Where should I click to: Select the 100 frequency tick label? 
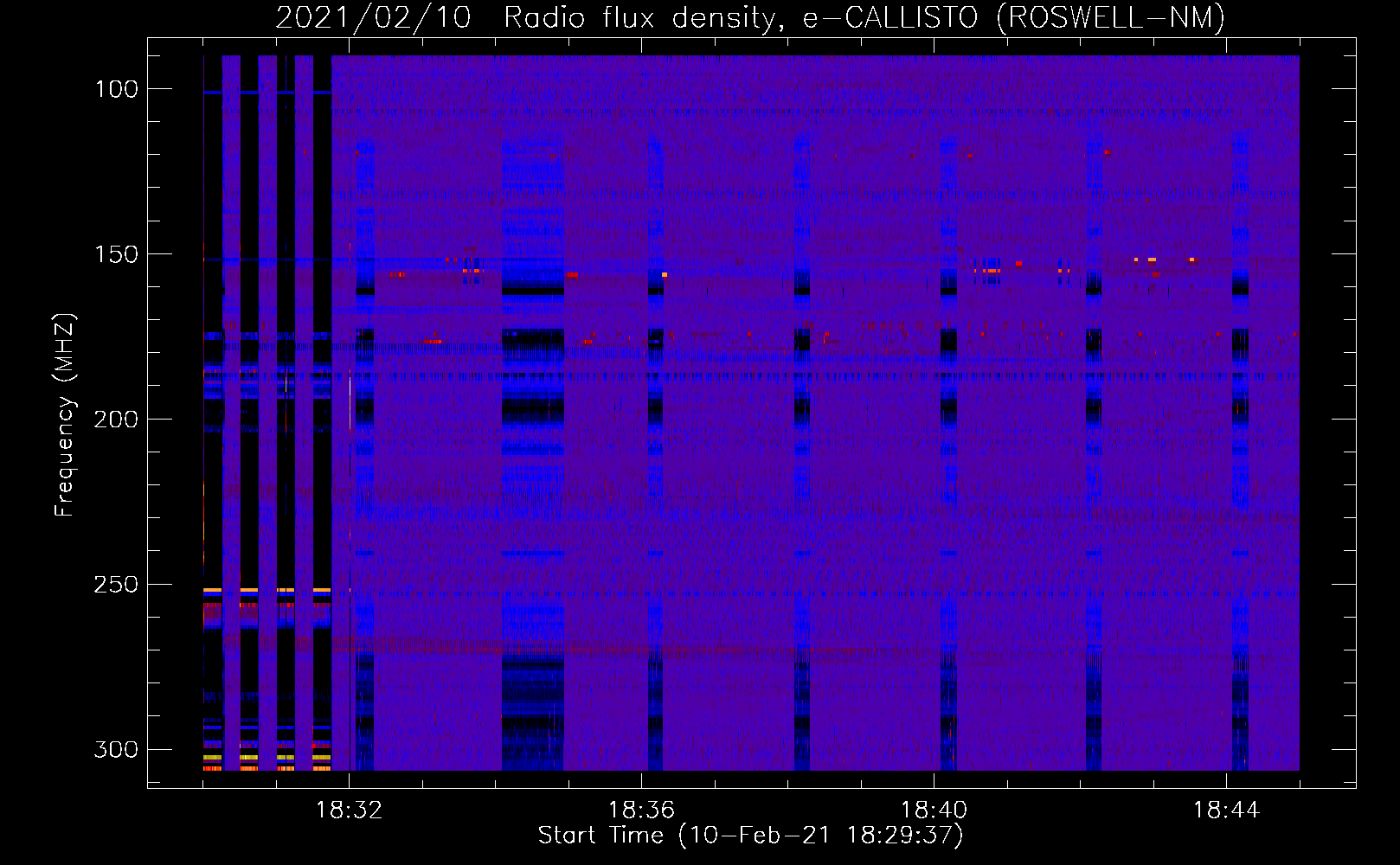coord(115,89)
